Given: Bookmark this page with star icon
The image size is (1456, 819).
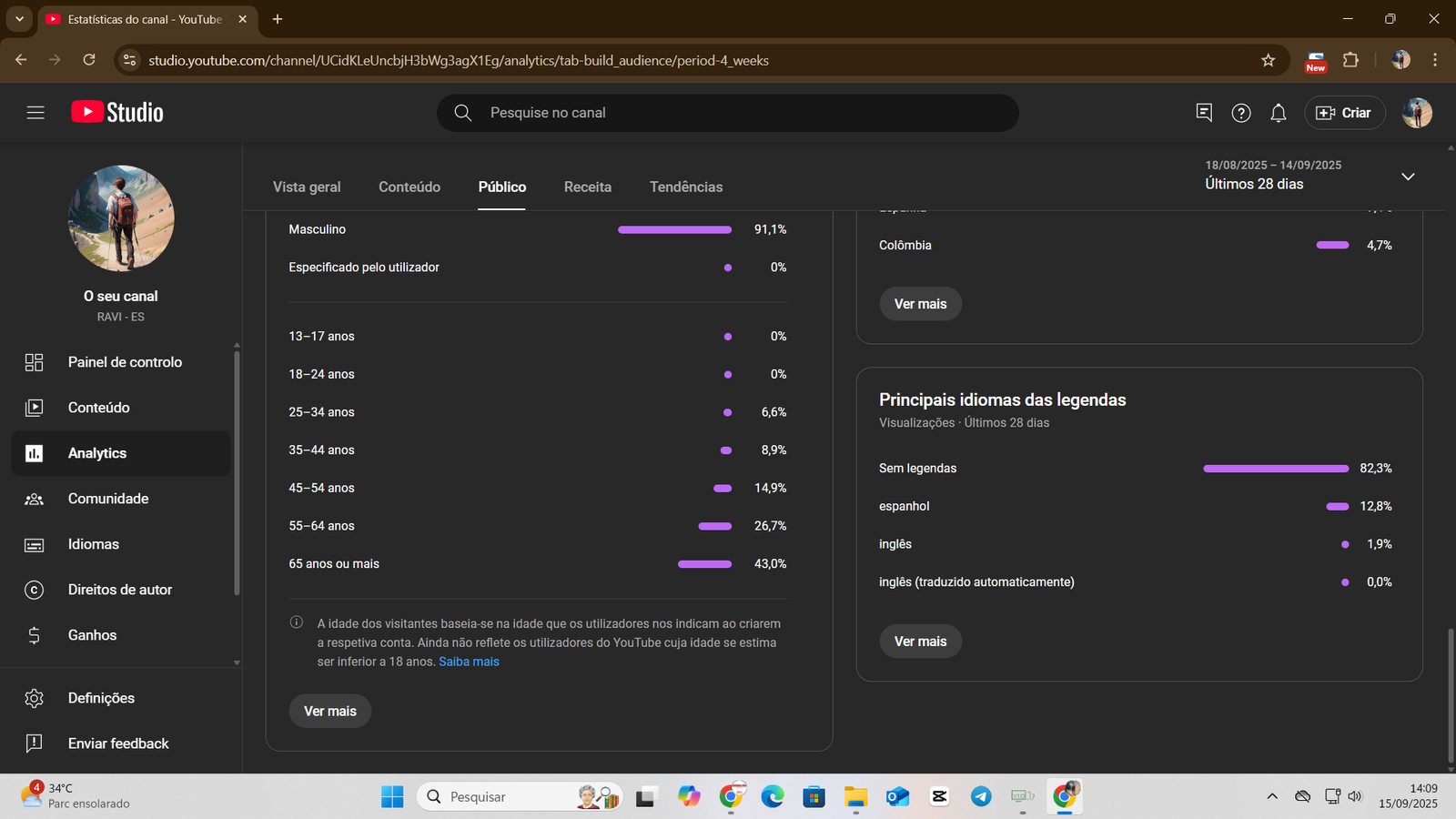Looking at the screenshot, I should pos(1268,60).
